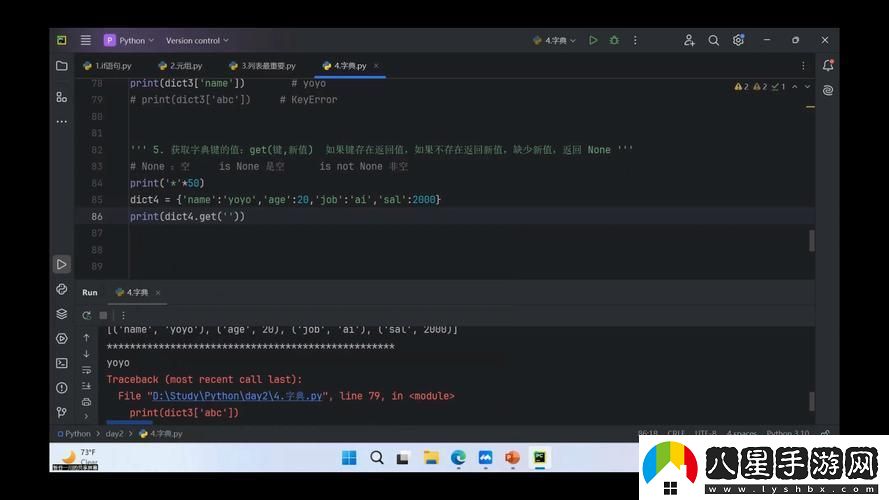This screenshot has width=889, height=500.
Task: Click the editor vertical scrollbar thumb
Action: pos(811,240)
